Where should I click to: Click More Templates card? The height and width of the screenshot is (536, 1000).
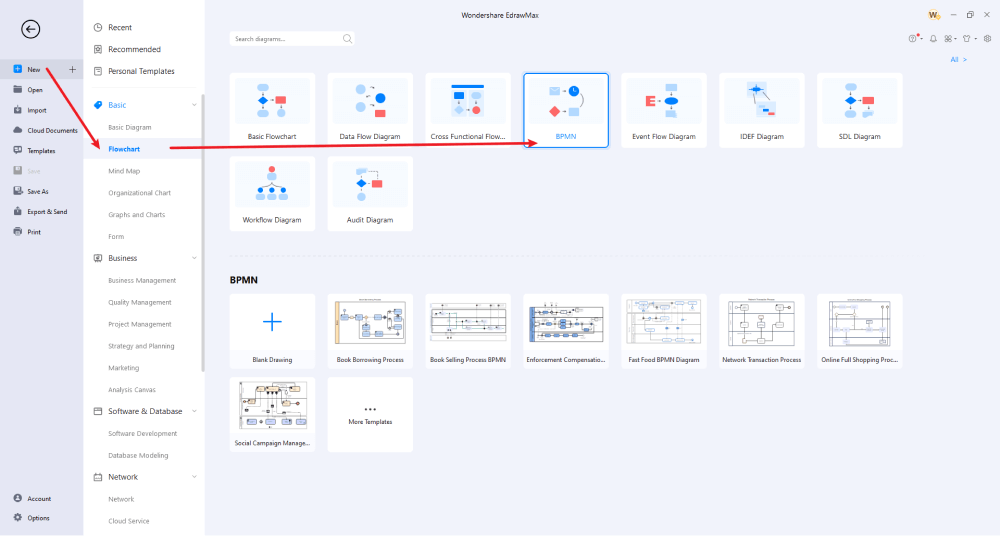tap(370, 414)
